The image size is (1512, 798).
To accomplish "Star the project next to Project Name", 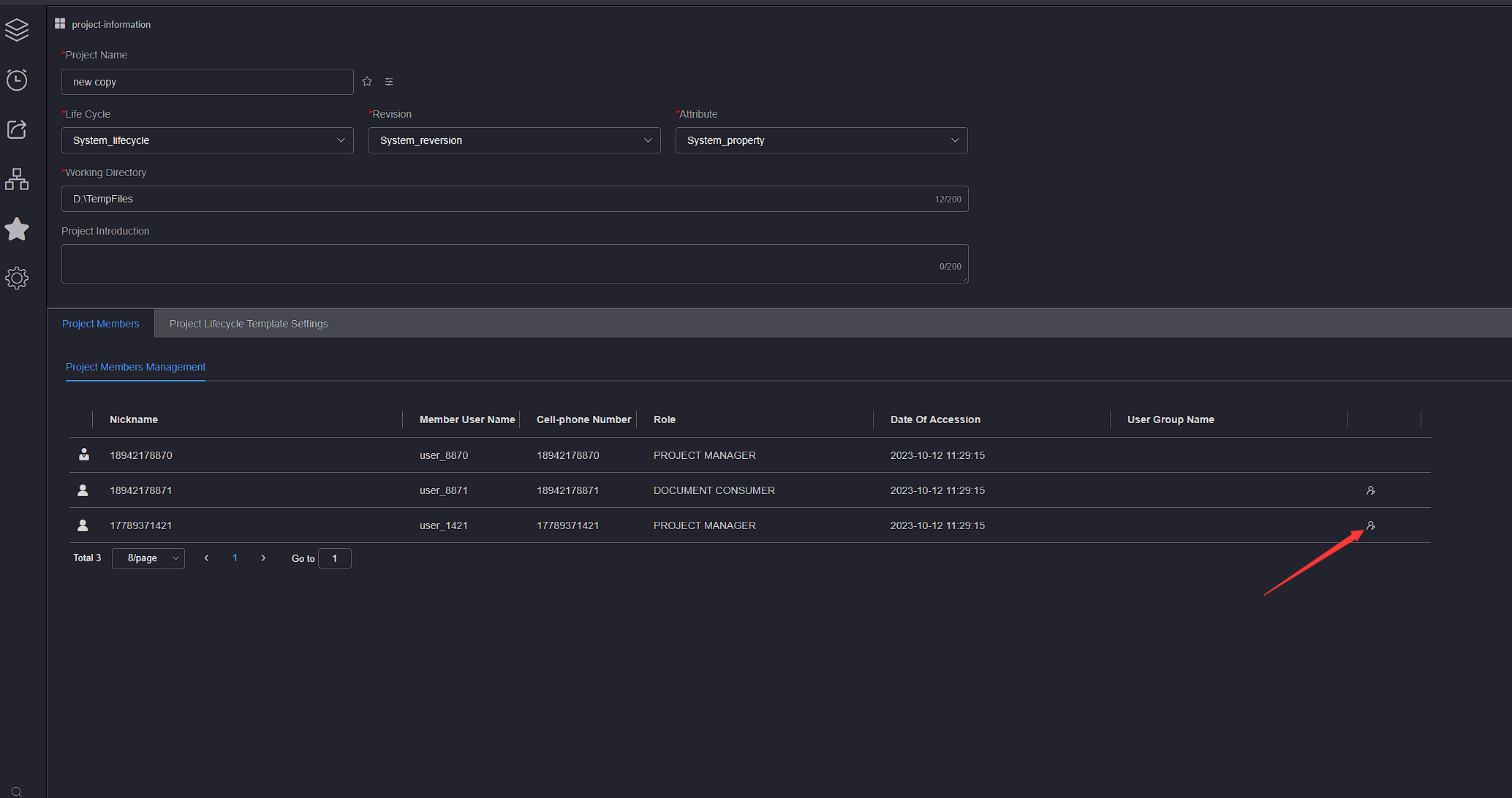I will (x=367, y=81).
